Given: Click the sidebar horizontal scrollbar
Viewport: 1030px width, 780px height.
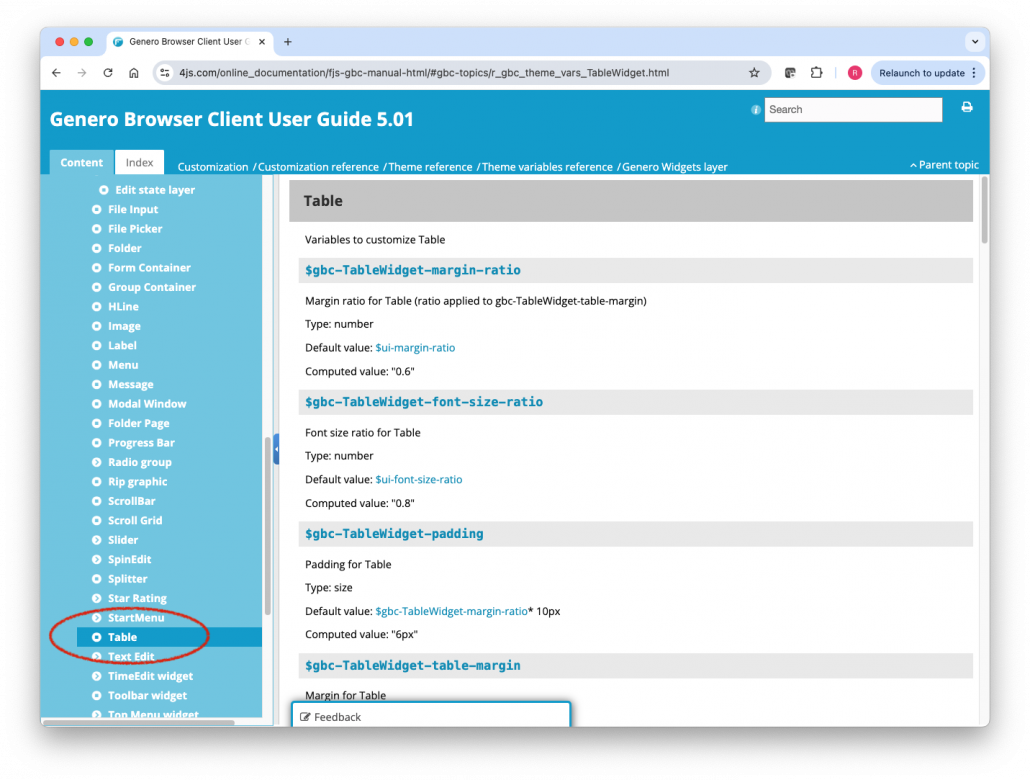Looking at the screenshot, I should 138,722.
